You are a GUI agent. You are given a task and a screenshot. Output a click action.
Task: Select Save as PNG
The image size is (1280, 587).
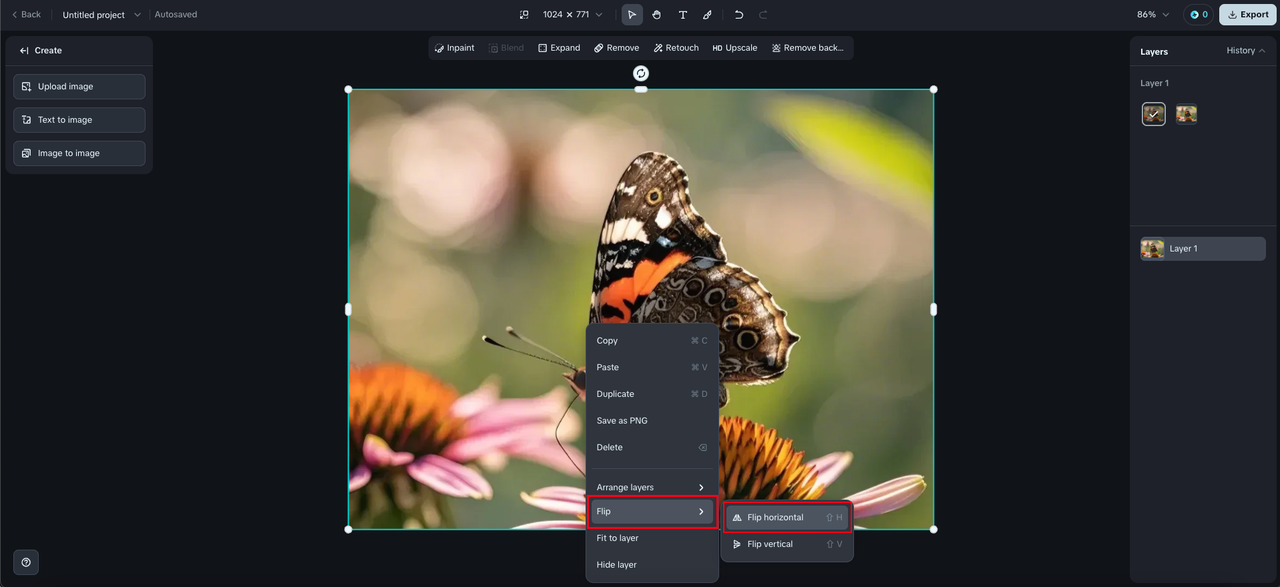click(652, 421)
